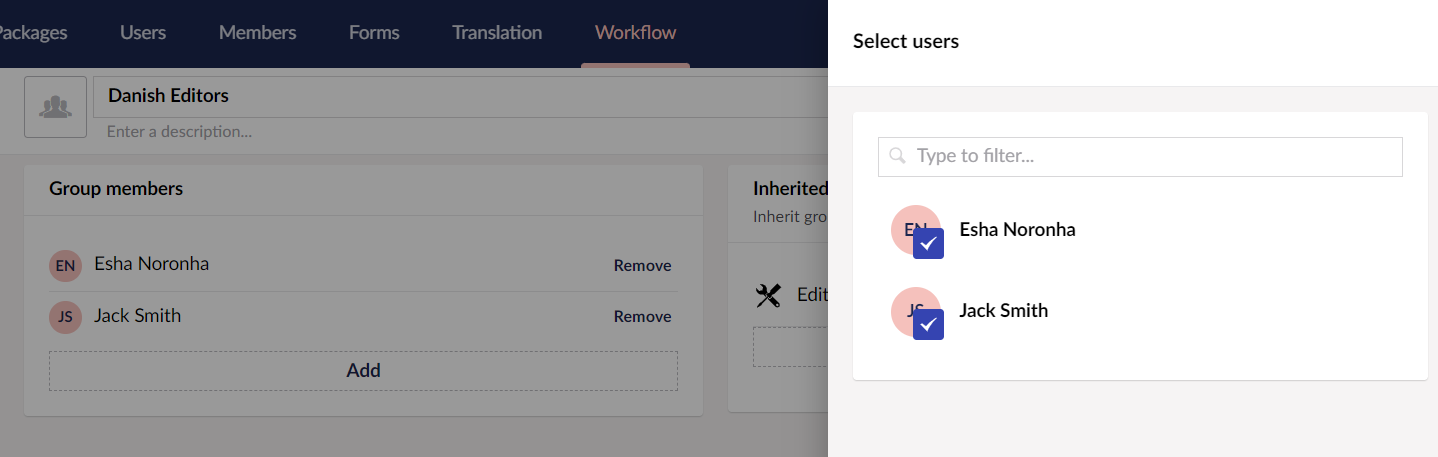Click Esha Noronha's avatar in Select users

click(x=916, y=230)
